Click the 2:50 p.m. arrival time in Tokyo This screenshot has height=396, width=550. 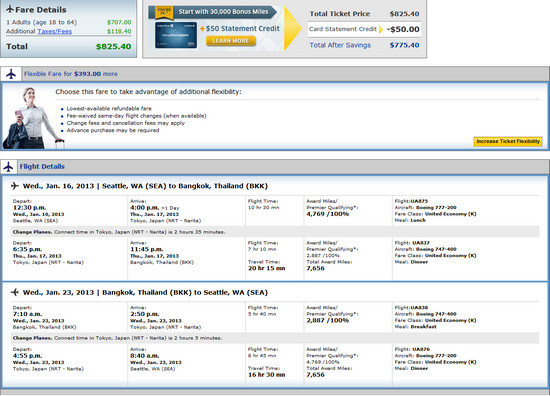click(x=145, y=314)
